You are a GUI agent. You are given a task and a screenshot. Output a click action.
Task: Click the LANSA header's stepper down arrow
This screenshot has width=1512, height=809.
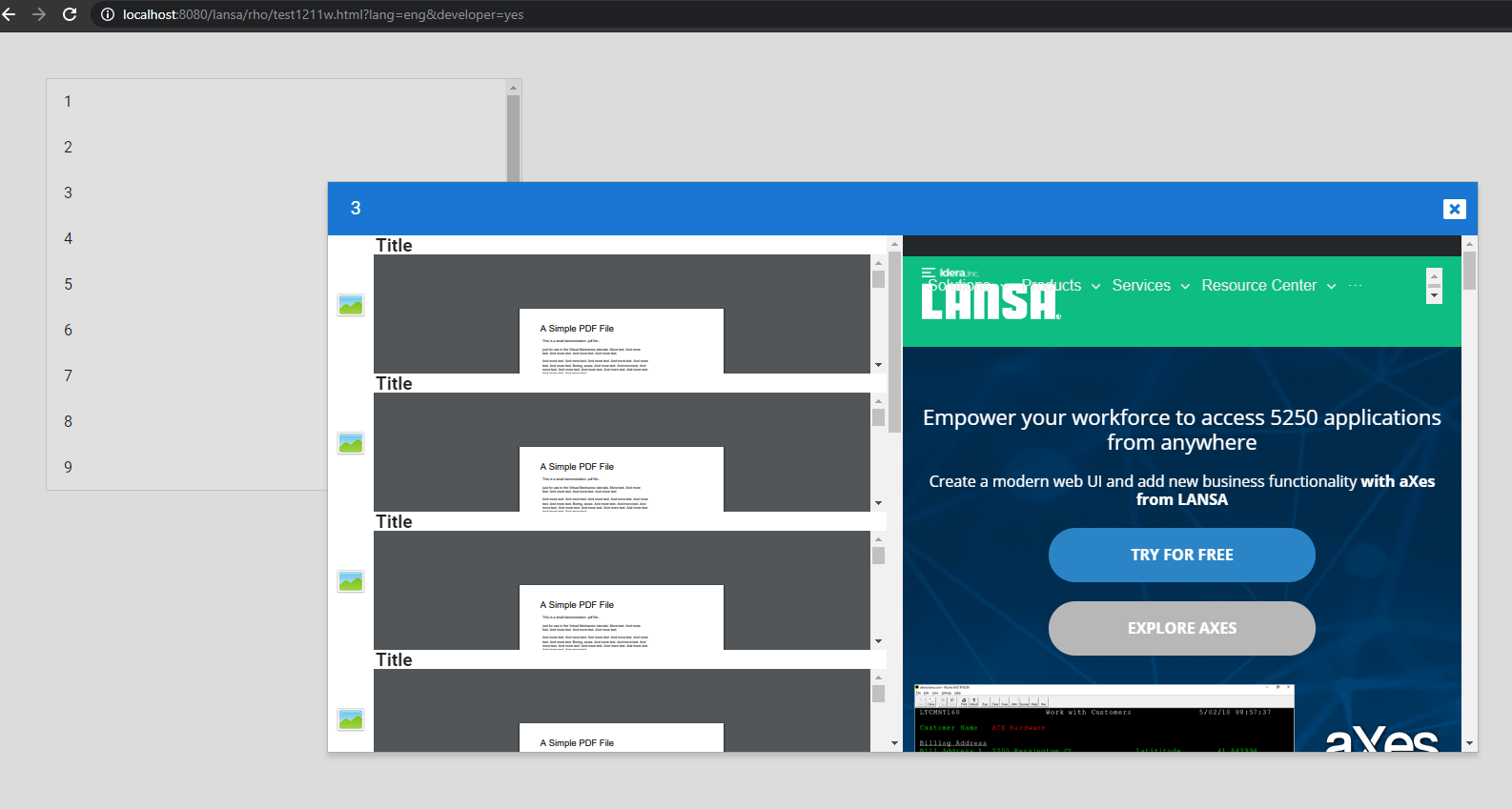click(x=1434, y=295)
